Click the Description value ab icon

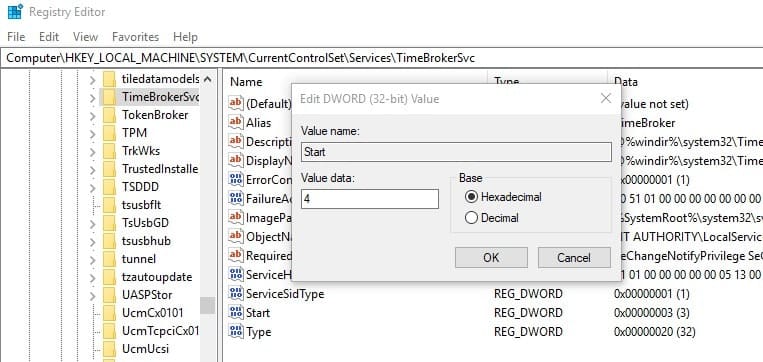[x=236, y=141]
